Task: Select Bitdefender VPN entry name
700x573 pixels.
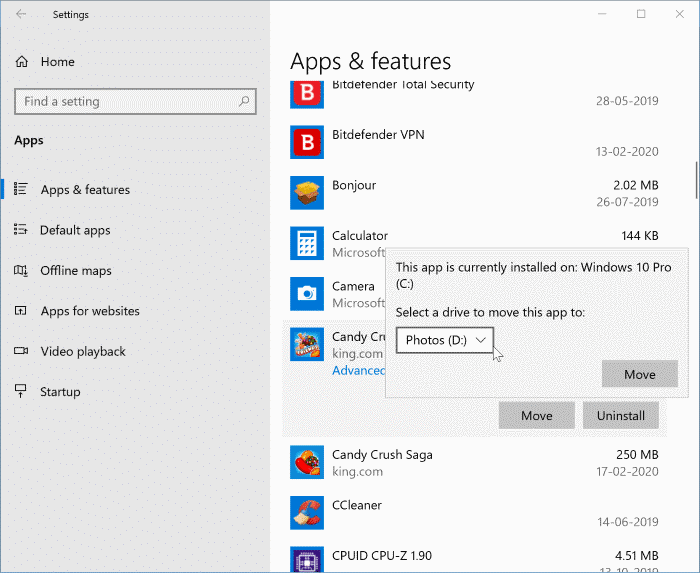Action: pos(378,135)
